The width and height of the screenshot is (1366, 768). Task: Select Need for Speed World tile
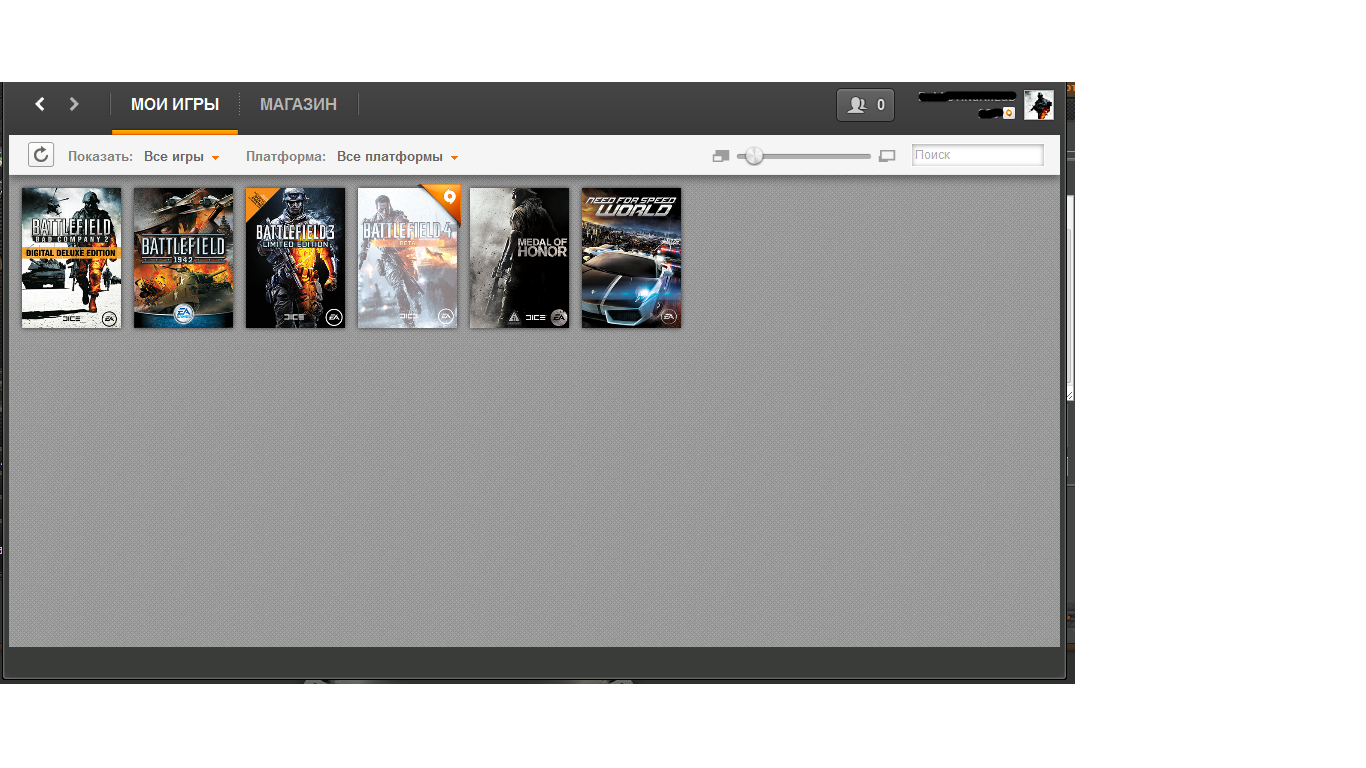632,258
